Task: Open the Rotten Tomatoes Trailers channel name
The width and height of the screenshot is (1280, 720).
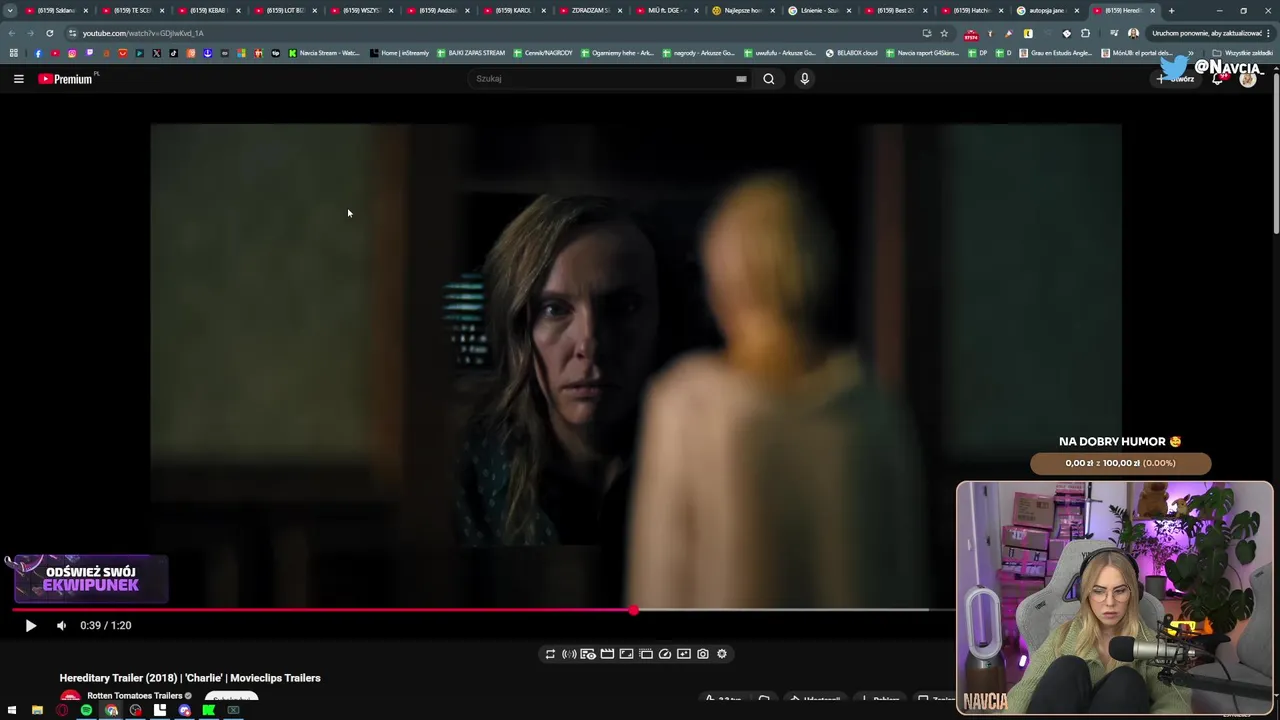Action: [135, 696]
